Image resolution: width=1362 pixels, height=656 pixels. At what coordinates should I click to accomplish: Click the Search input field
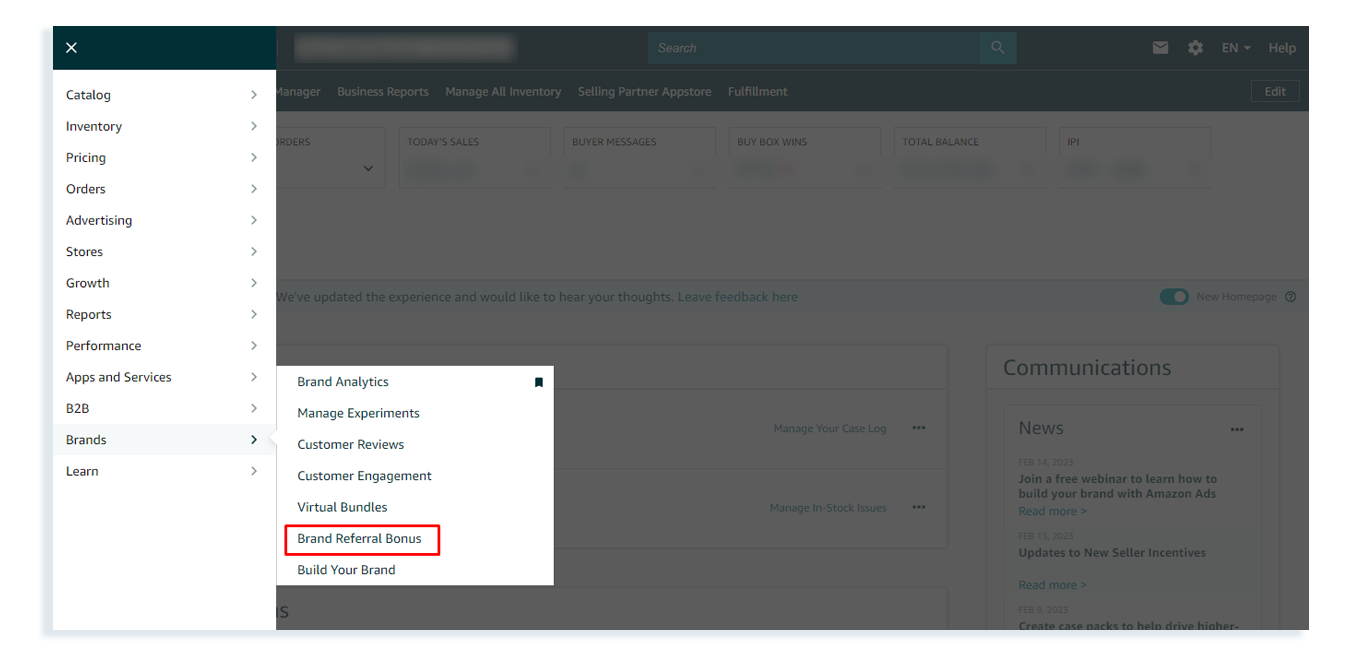click(814, 48)
